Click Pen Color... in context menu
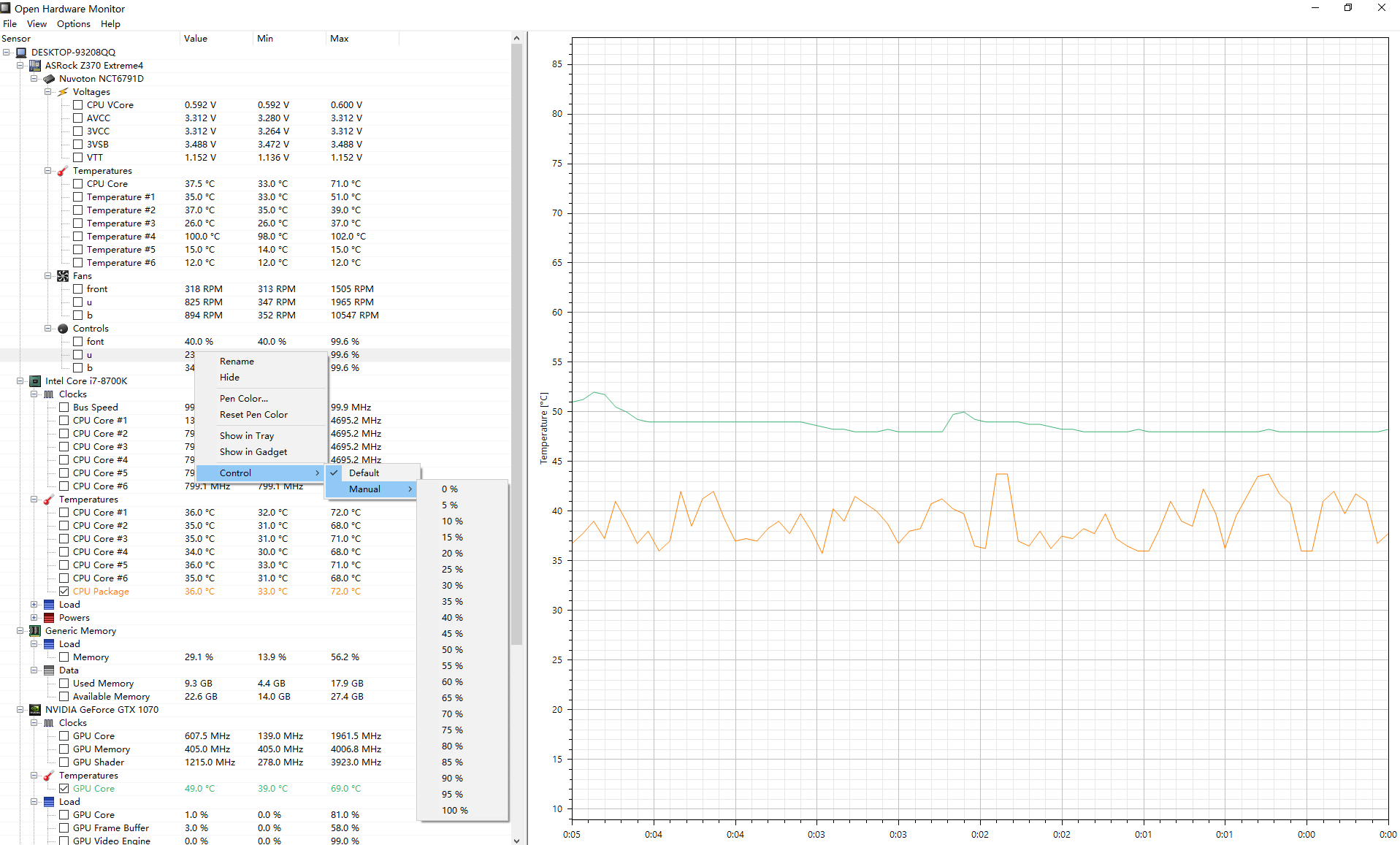 (x=244, y=399)
